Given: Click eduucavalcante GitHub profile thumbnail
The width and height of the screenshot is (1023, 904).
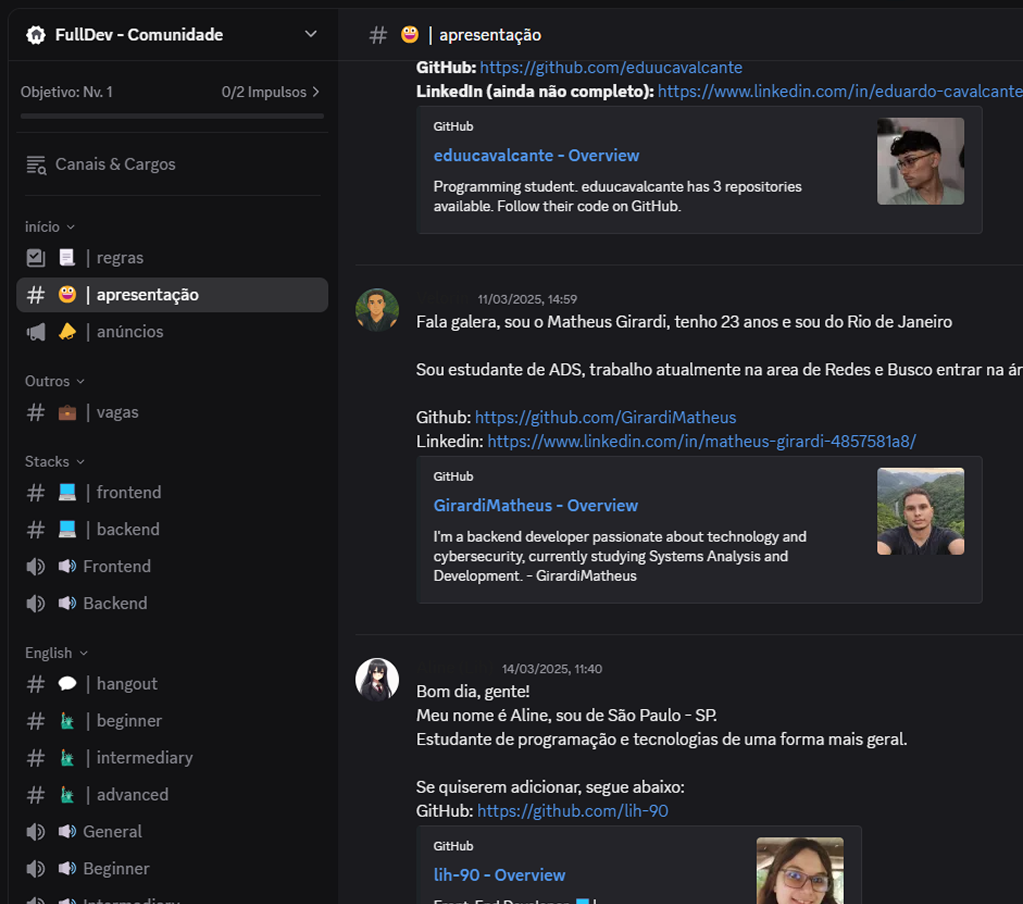Looking at the screenshot, I should pyautogui.click(x=920, y=161).
